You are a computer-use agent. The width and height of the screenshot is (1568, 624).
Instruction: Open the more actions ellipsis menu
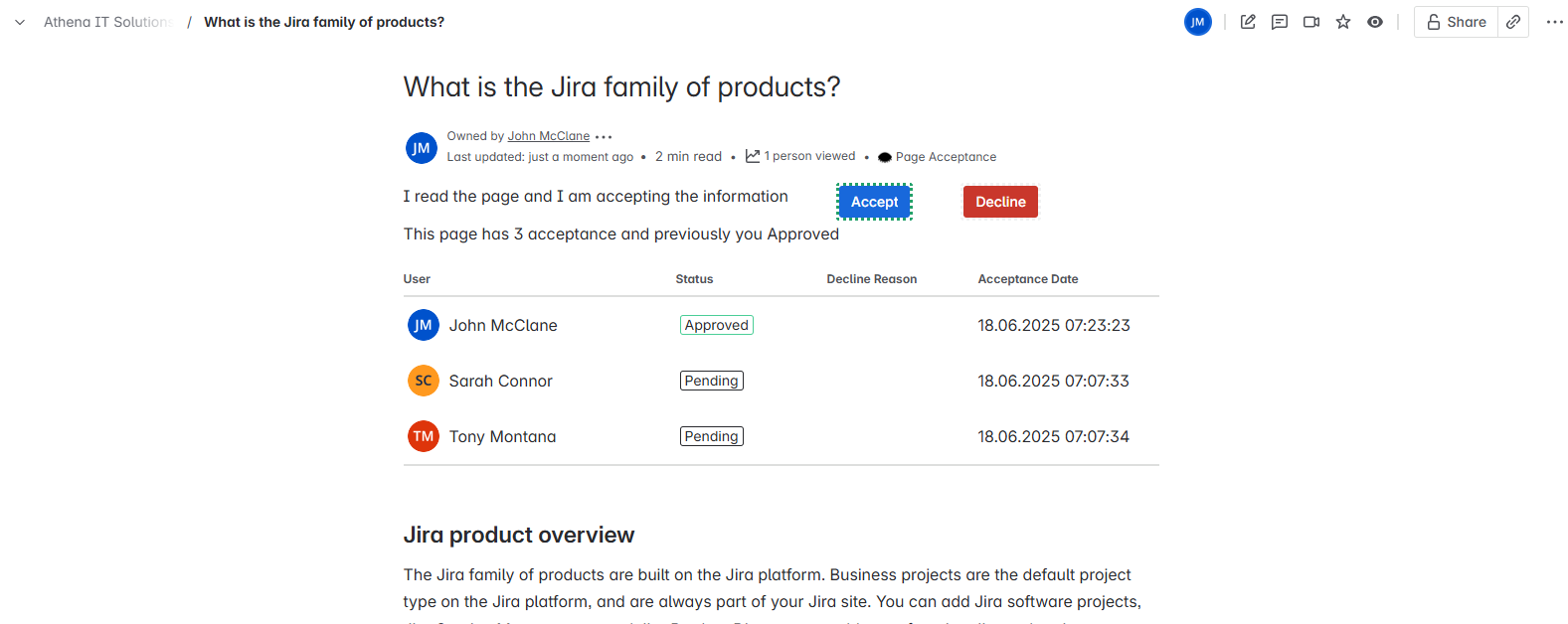1555,22
